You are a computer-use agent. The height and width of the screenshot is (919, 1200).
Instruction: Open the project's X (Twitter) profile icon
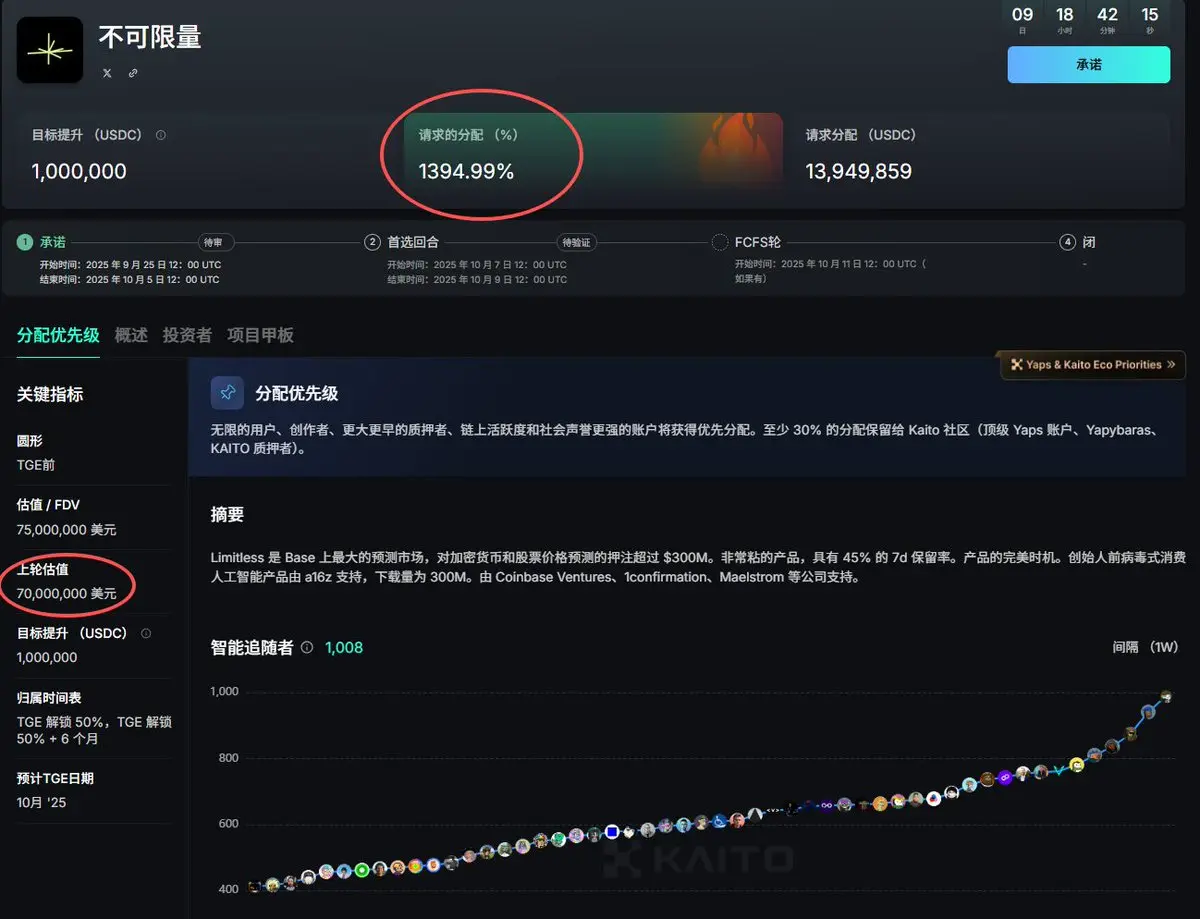(107, 73)
